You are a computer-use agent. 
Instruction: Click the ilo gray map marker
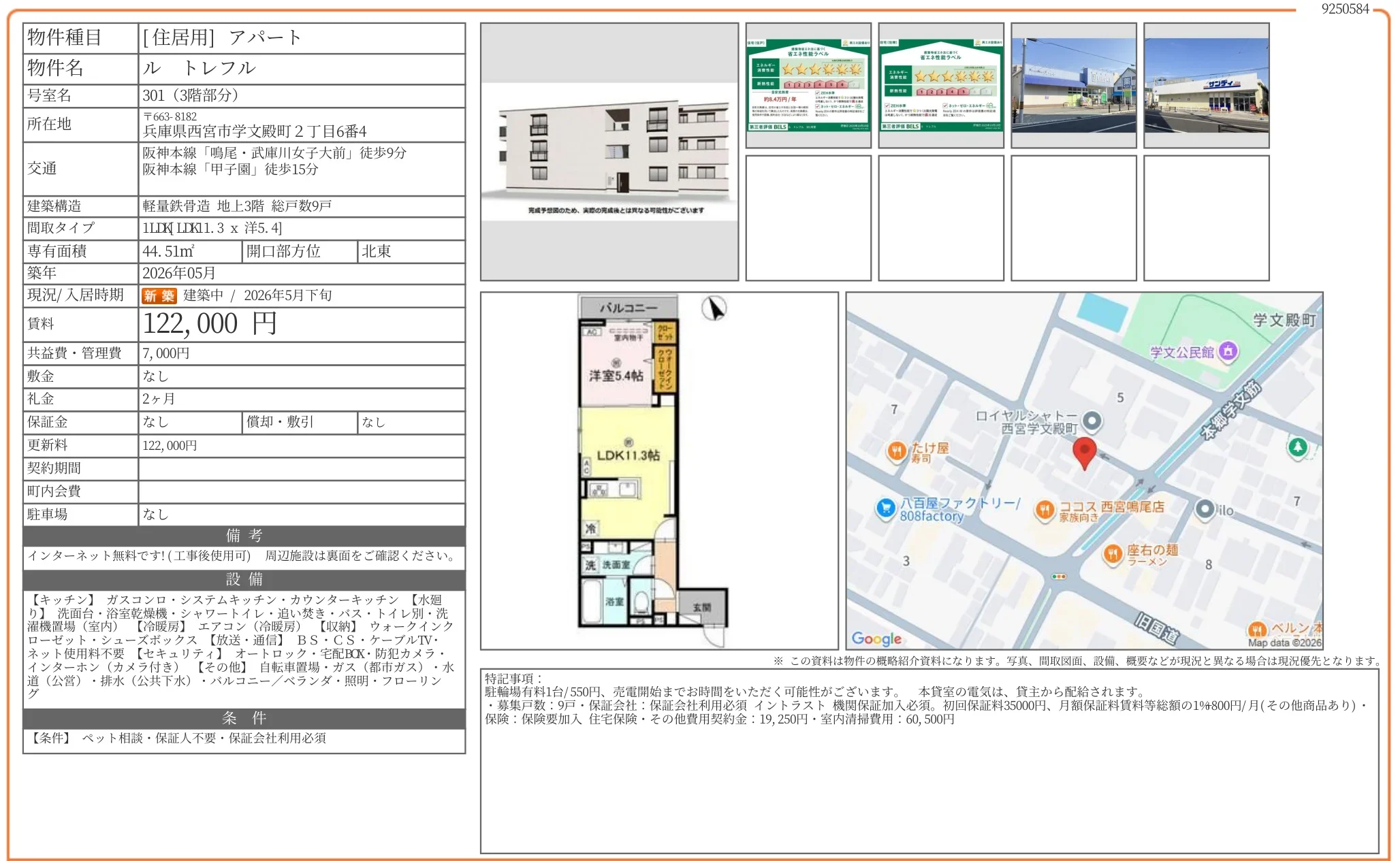pyautogui.click(x=1205, y=509)
